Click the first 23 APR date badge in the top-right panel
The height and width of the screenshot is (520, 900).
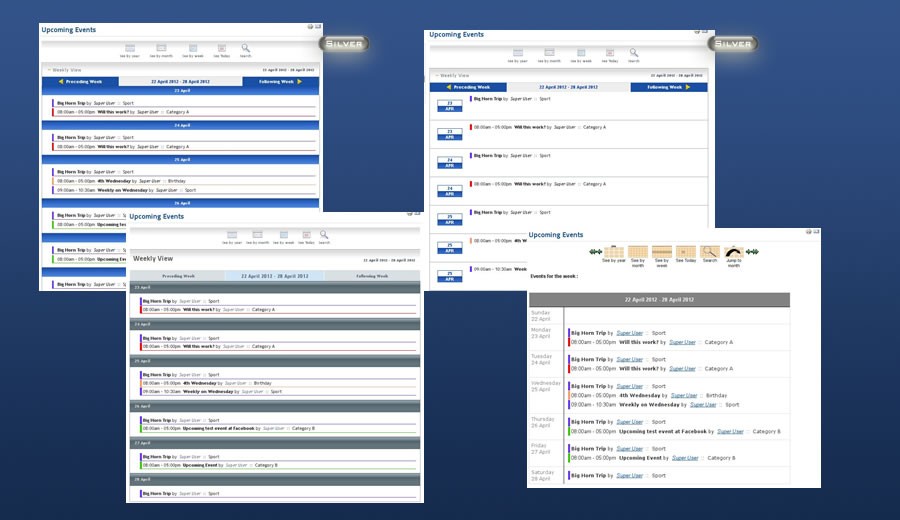tap(450, 105)
